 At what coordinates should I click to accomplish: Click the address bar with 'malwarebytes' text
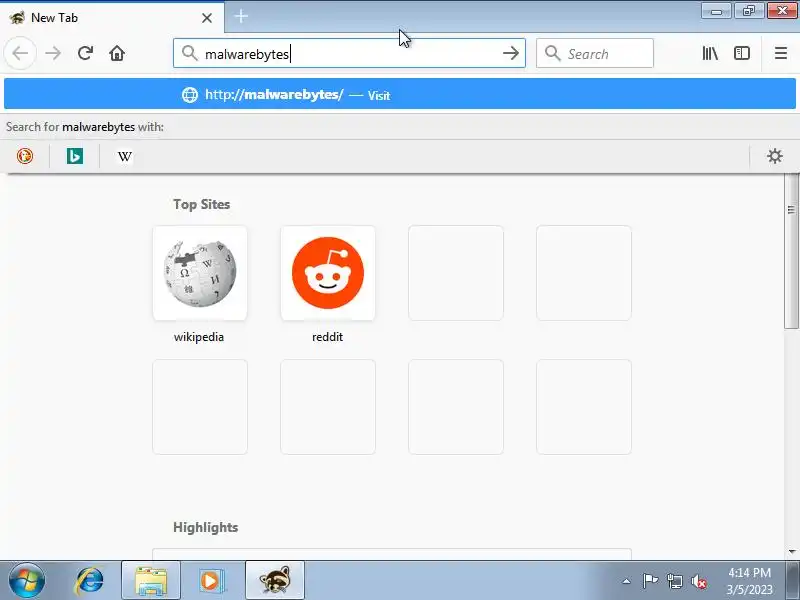pos(349,53)
